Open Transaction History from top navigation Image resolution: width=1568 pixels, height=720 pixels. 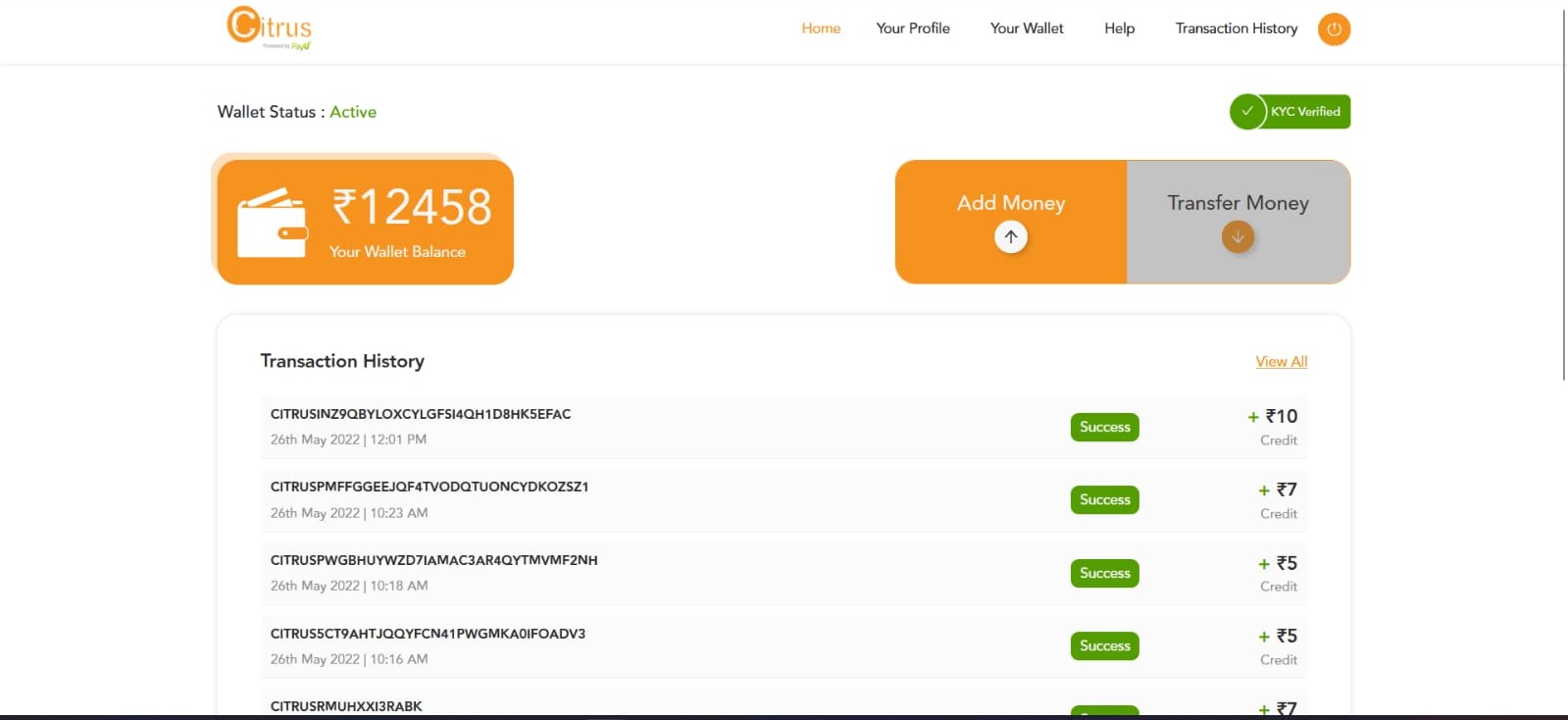click(x=1237, y=28)
